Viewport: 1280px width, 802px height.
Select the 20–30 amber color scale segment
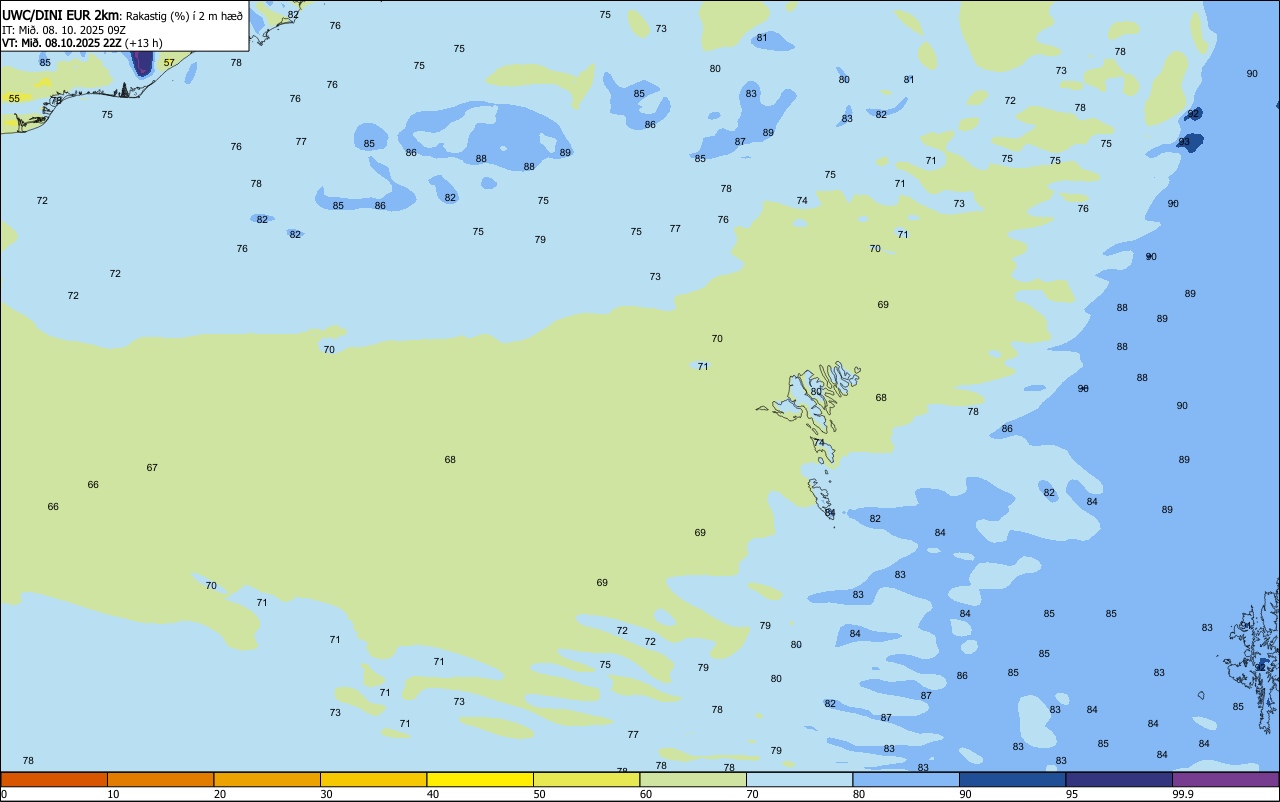coord(267,779)
